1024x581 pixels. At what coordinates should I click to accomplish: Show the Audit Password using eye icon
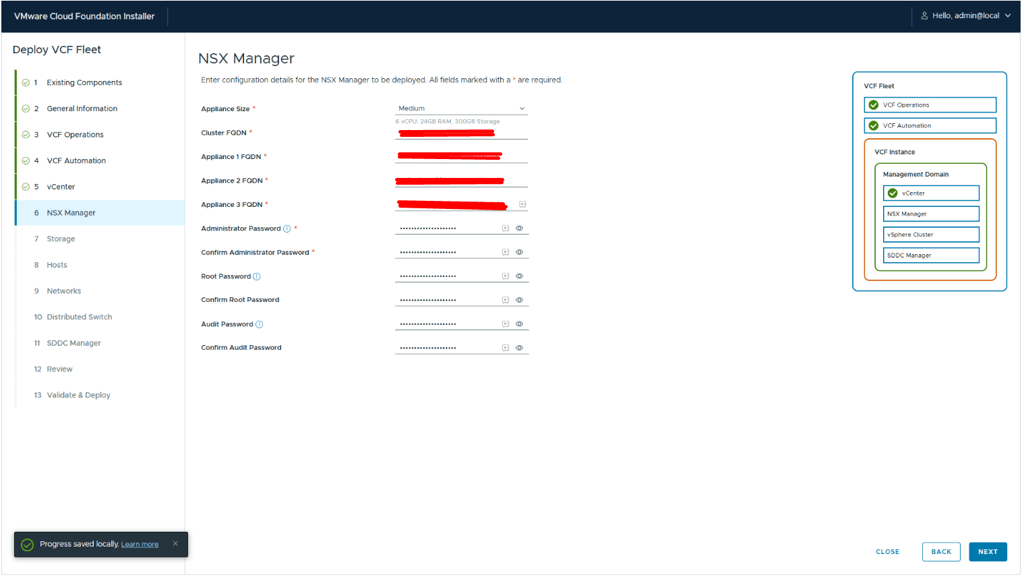pos(520,324)
